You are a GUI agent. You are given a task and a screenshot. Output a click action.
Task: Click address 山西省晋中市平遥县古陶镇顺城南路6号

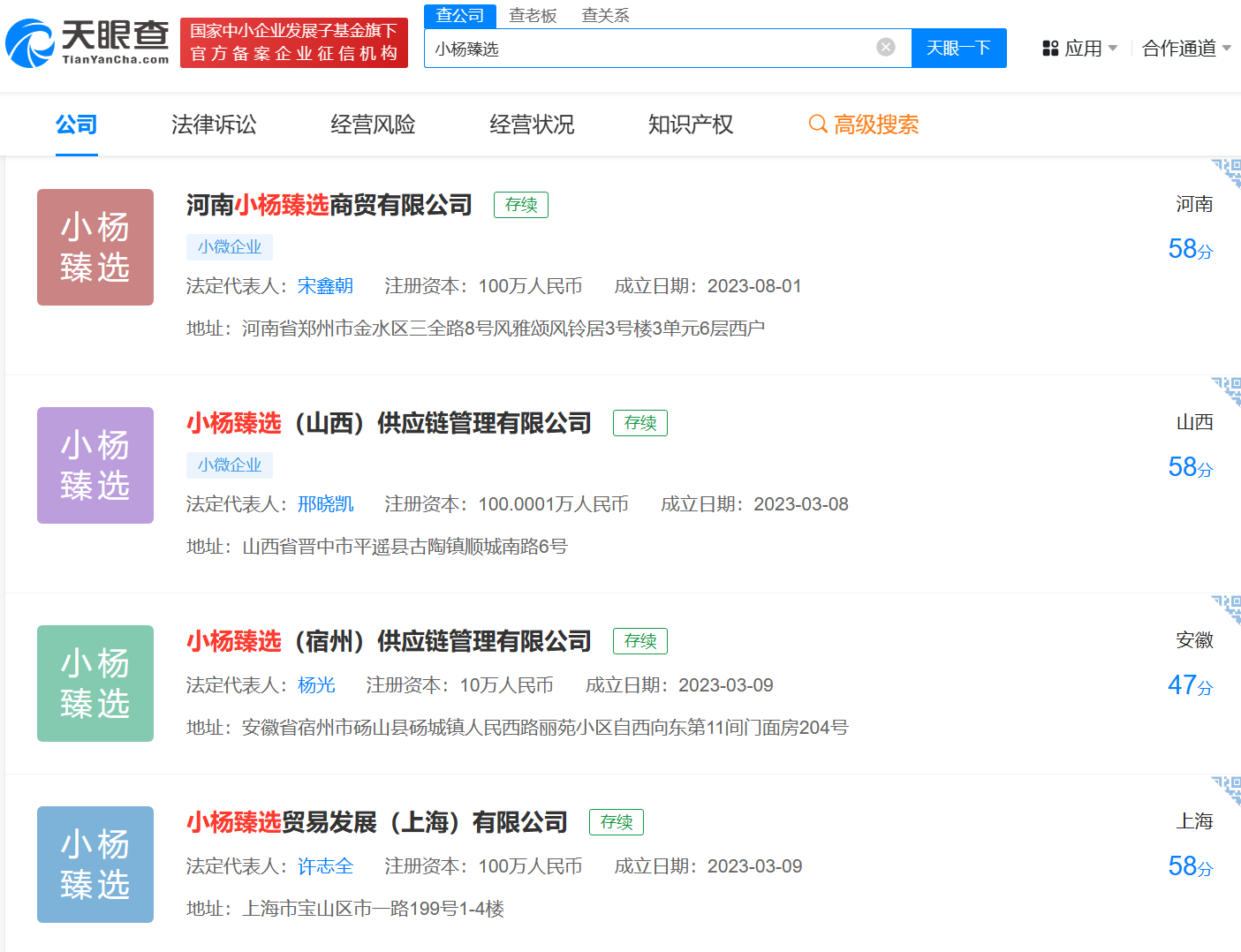pos(405,547)
